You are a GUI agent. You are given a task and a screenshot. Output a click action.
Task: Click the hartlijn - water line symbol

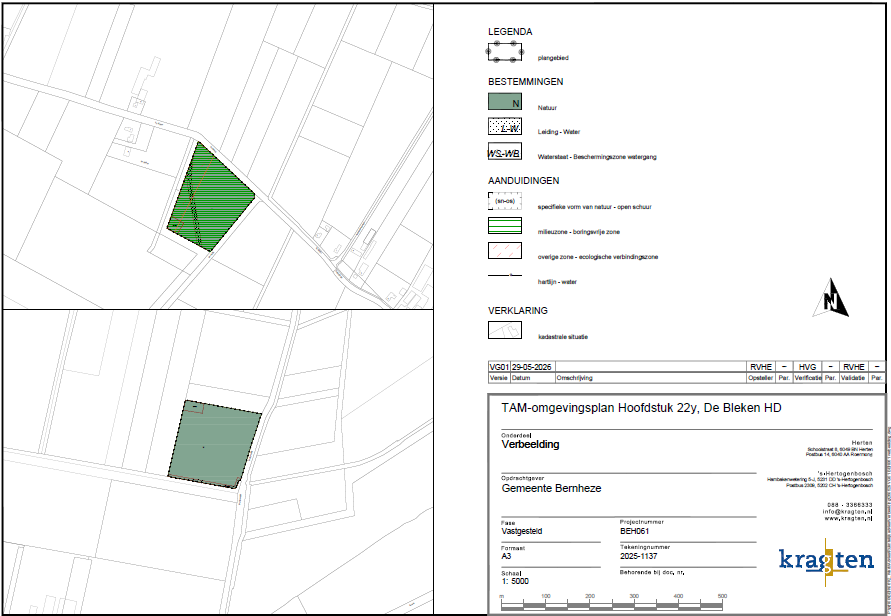505,276
